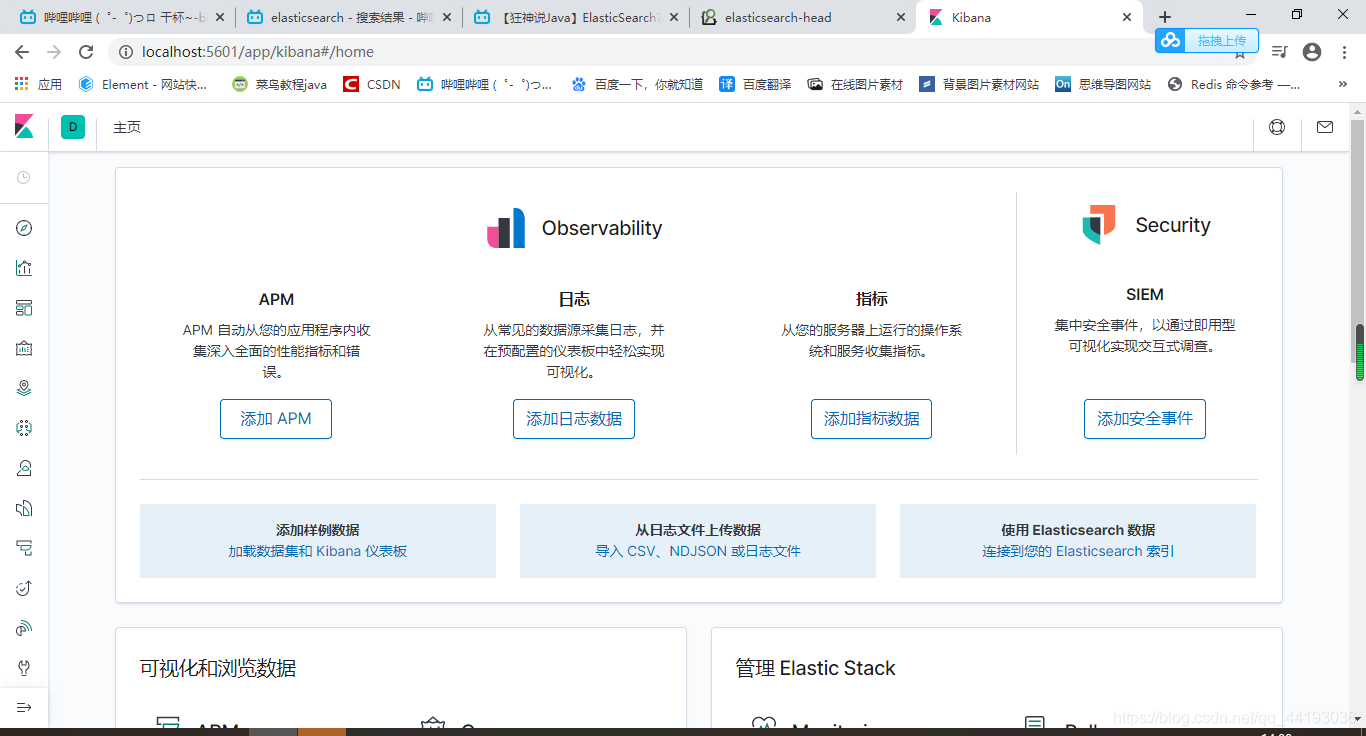Click the Security logo icon
This screenshot has width=1366, height=736.
[1099, 225]
